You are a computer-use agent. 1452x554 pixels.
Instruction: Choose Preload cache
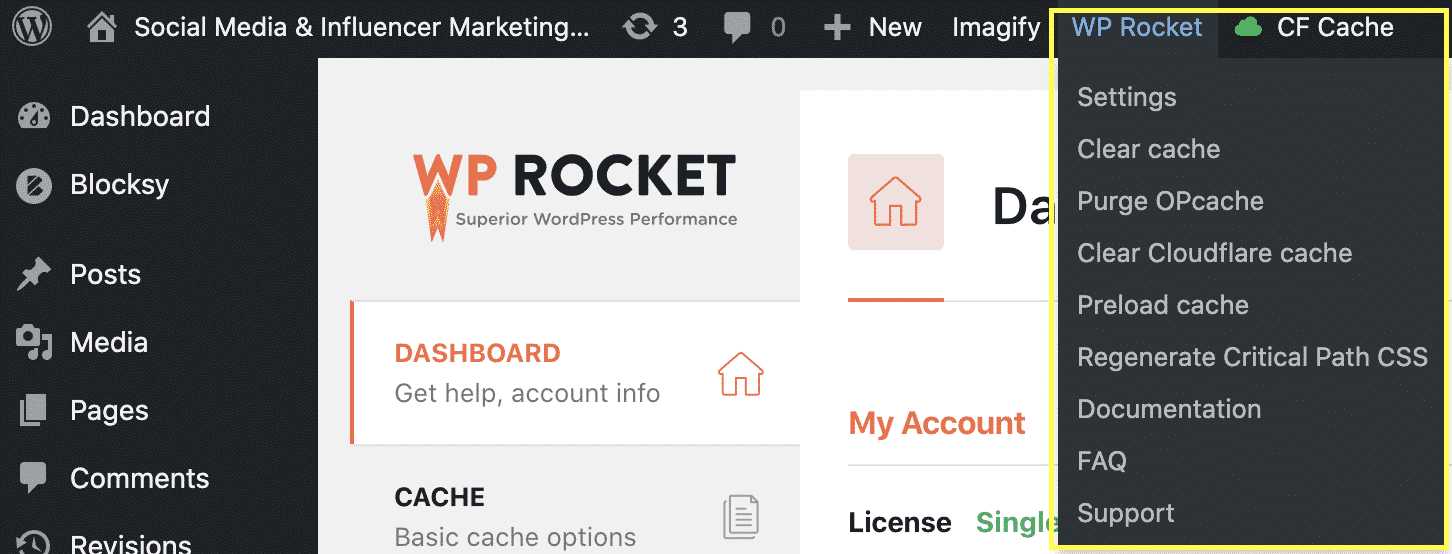(x=1163, y=305)
